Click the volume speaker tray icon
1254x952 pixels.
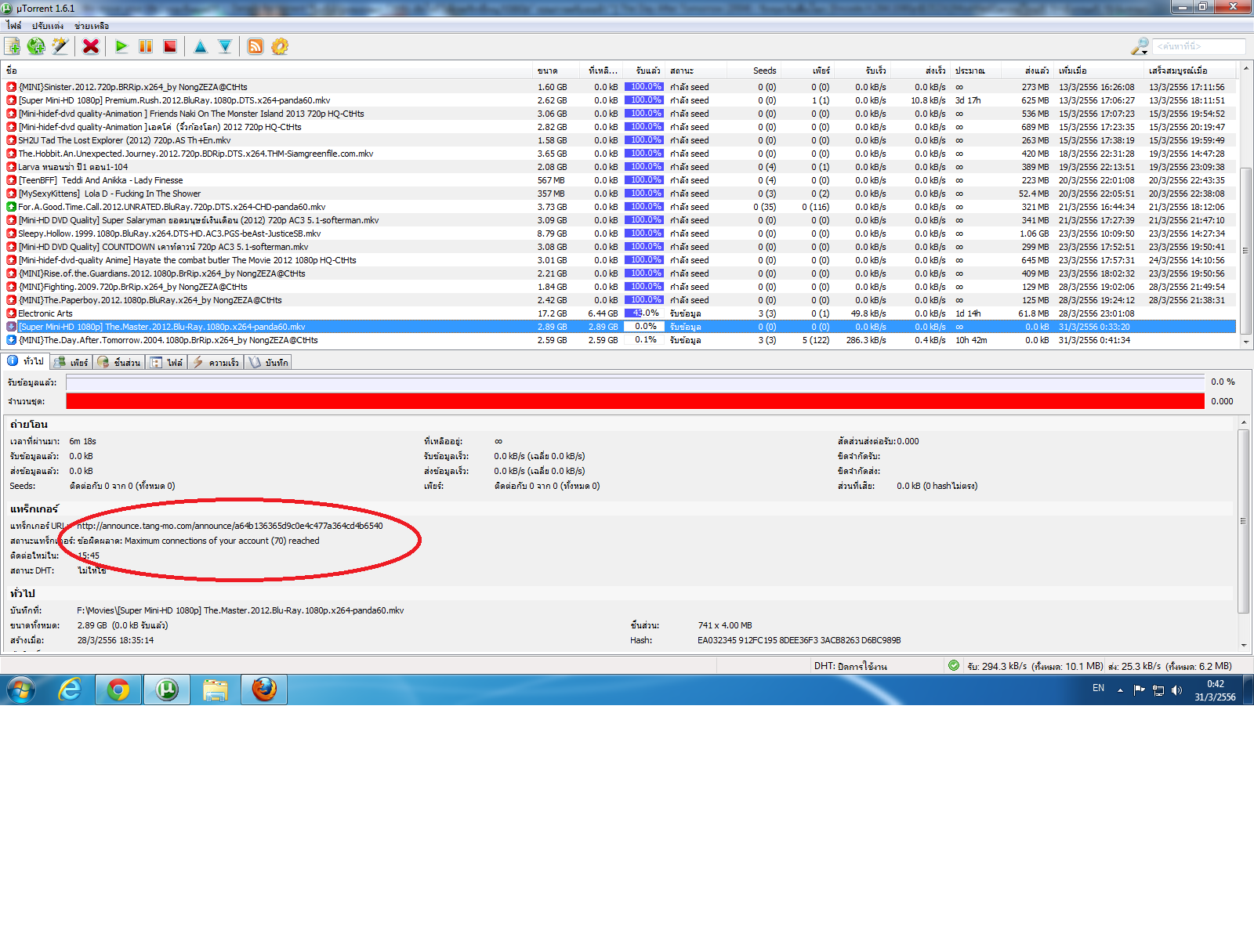point(1176,690)
